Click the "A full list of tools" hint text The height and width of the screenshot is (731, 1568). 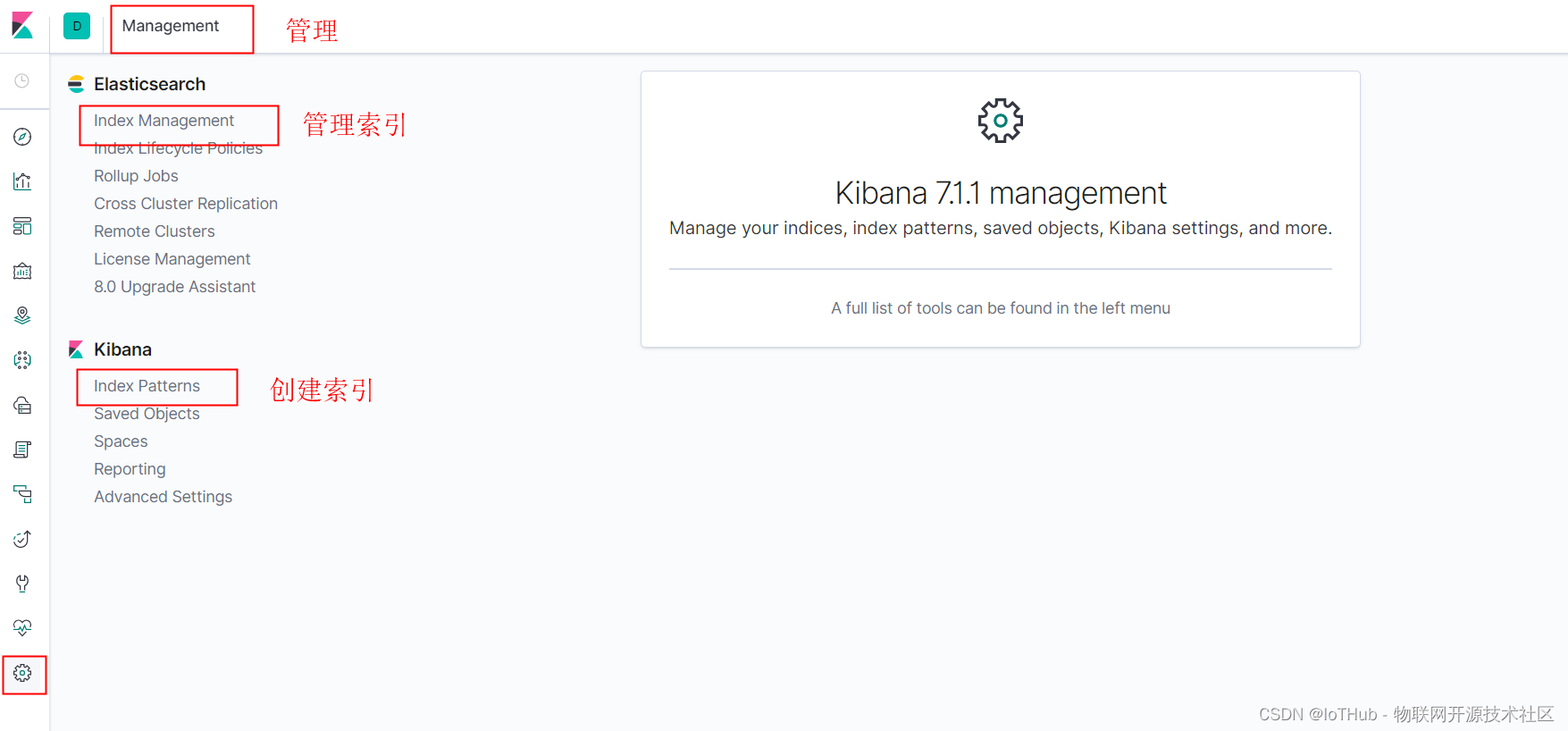tap(1001, 308)
